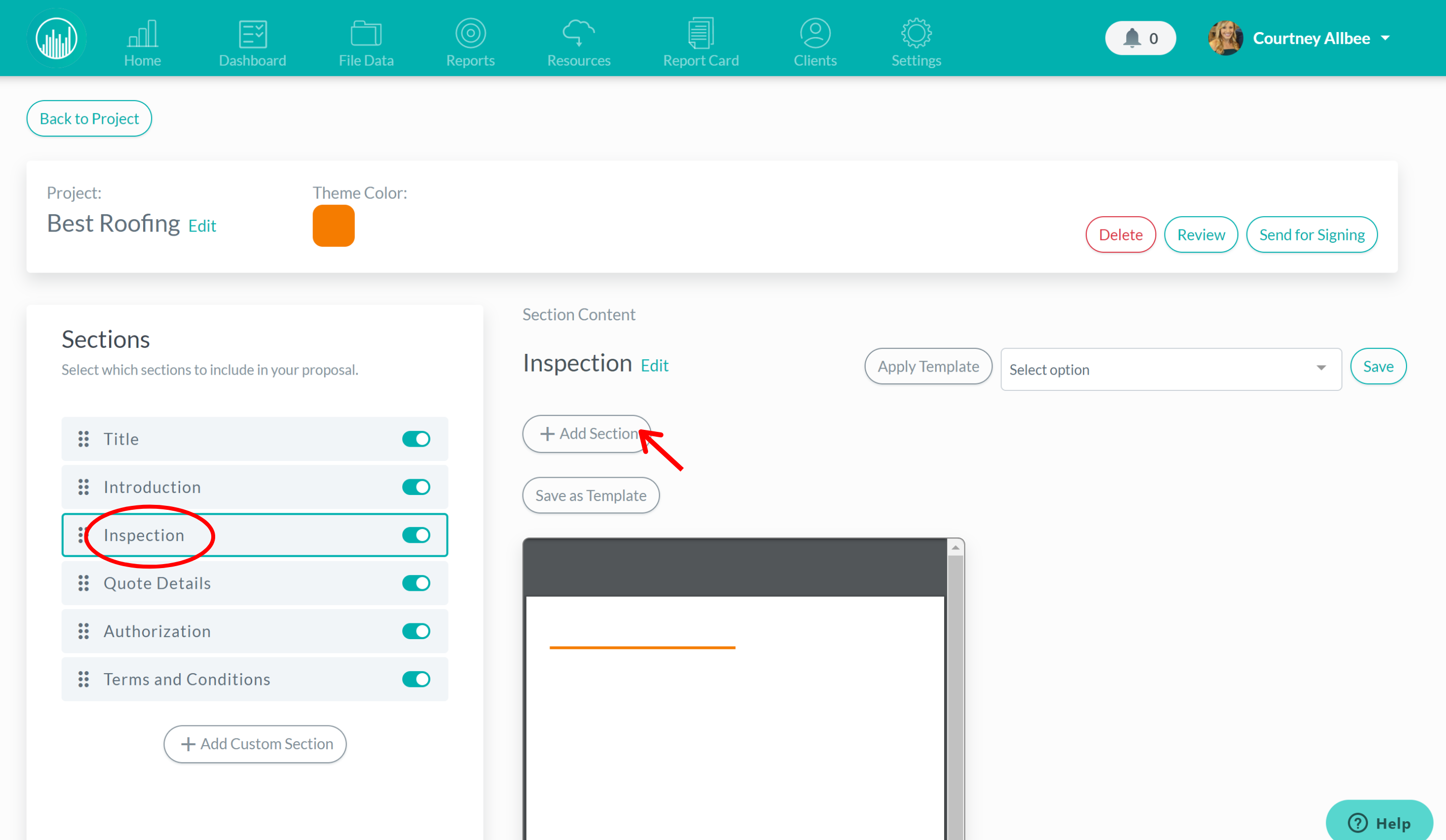Open the Select option template dropdown
The height and width of the screenshot is (840, 1446).
tap(1171, 370)
